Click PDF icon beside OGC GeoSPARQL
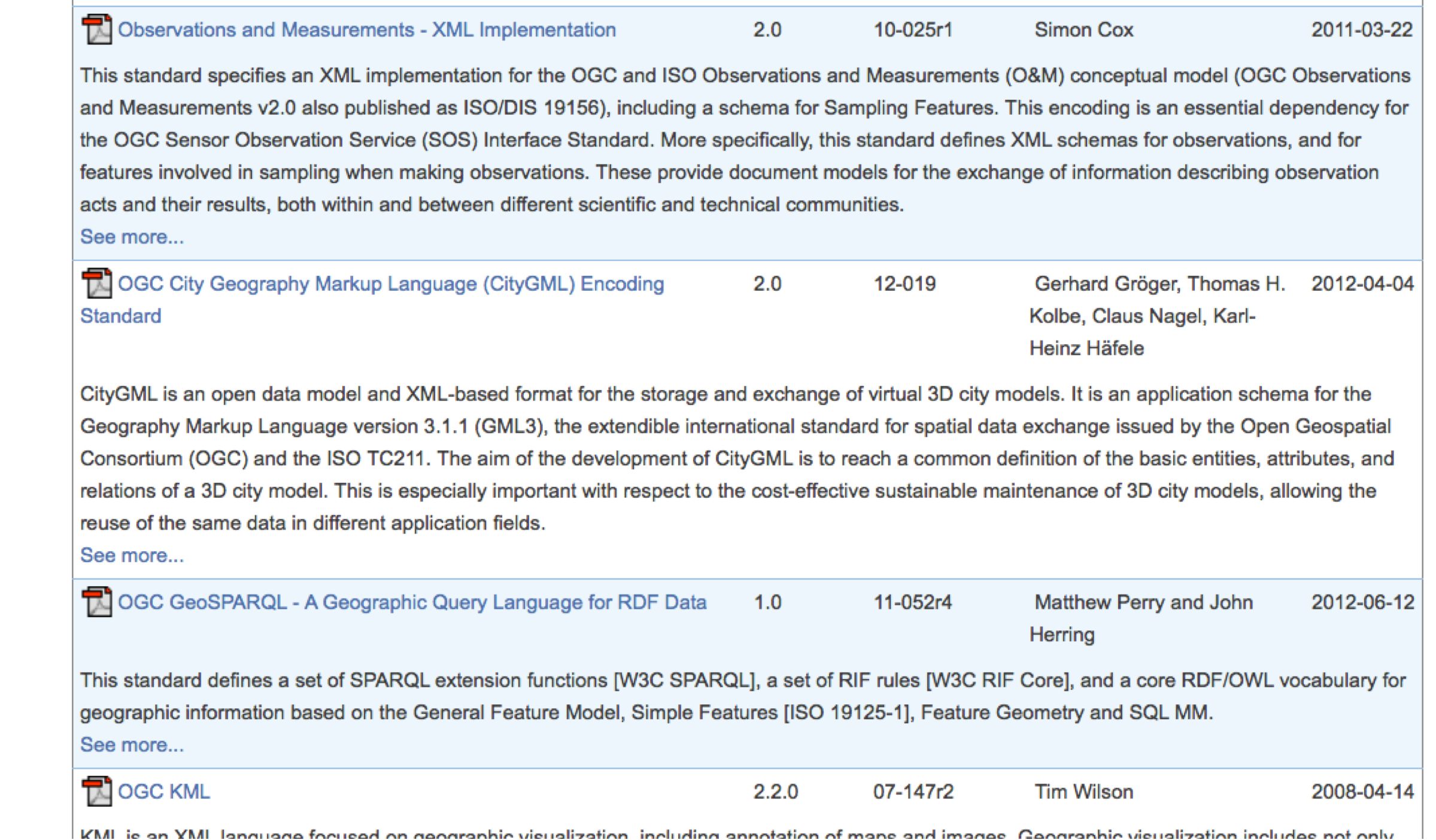This screenshot has width=1436, height=840. tap(96, 602)
